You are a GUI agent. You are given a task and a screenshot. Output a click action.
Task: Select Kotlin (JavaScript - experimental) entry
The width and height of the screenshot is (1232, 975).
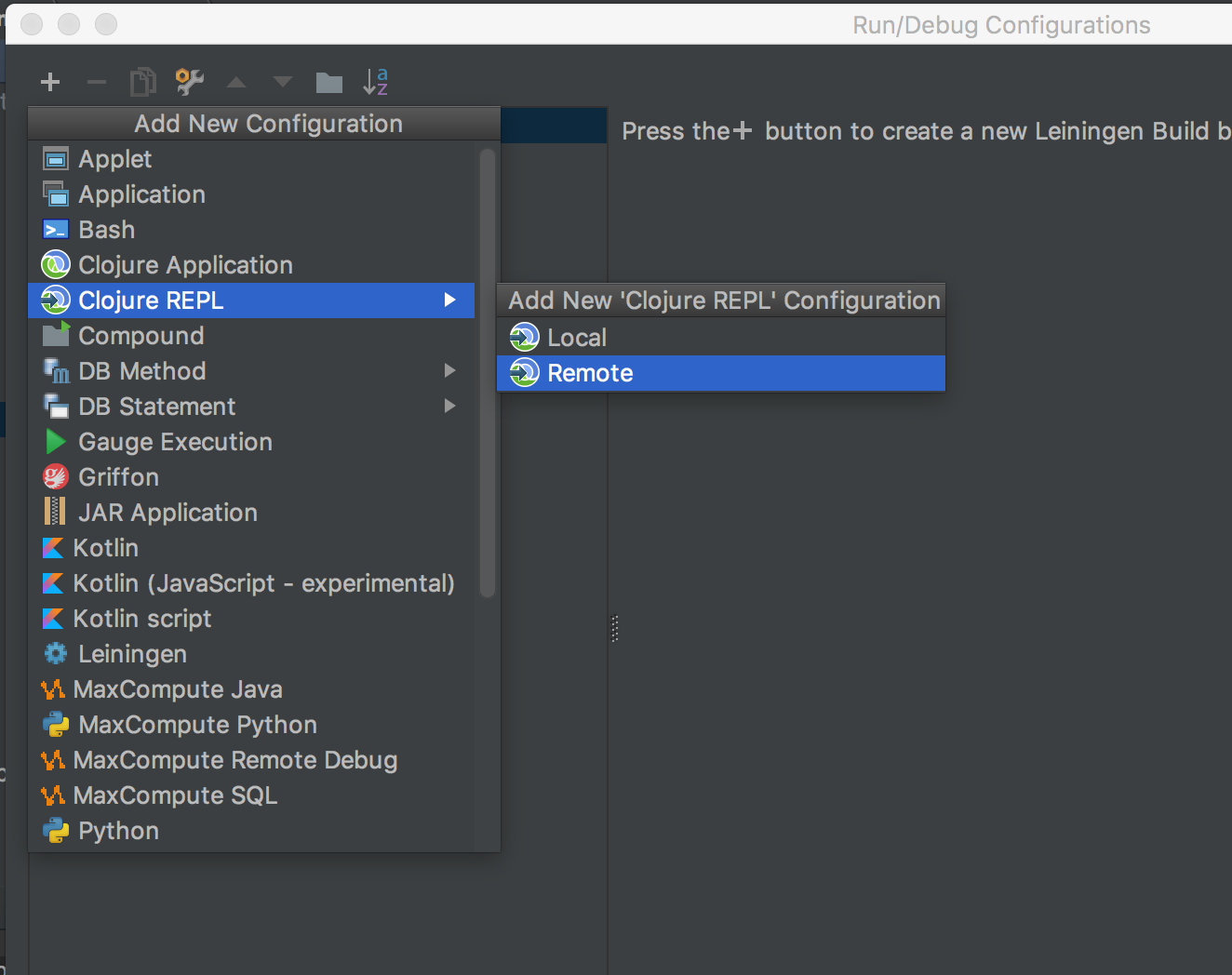(251, 583)
